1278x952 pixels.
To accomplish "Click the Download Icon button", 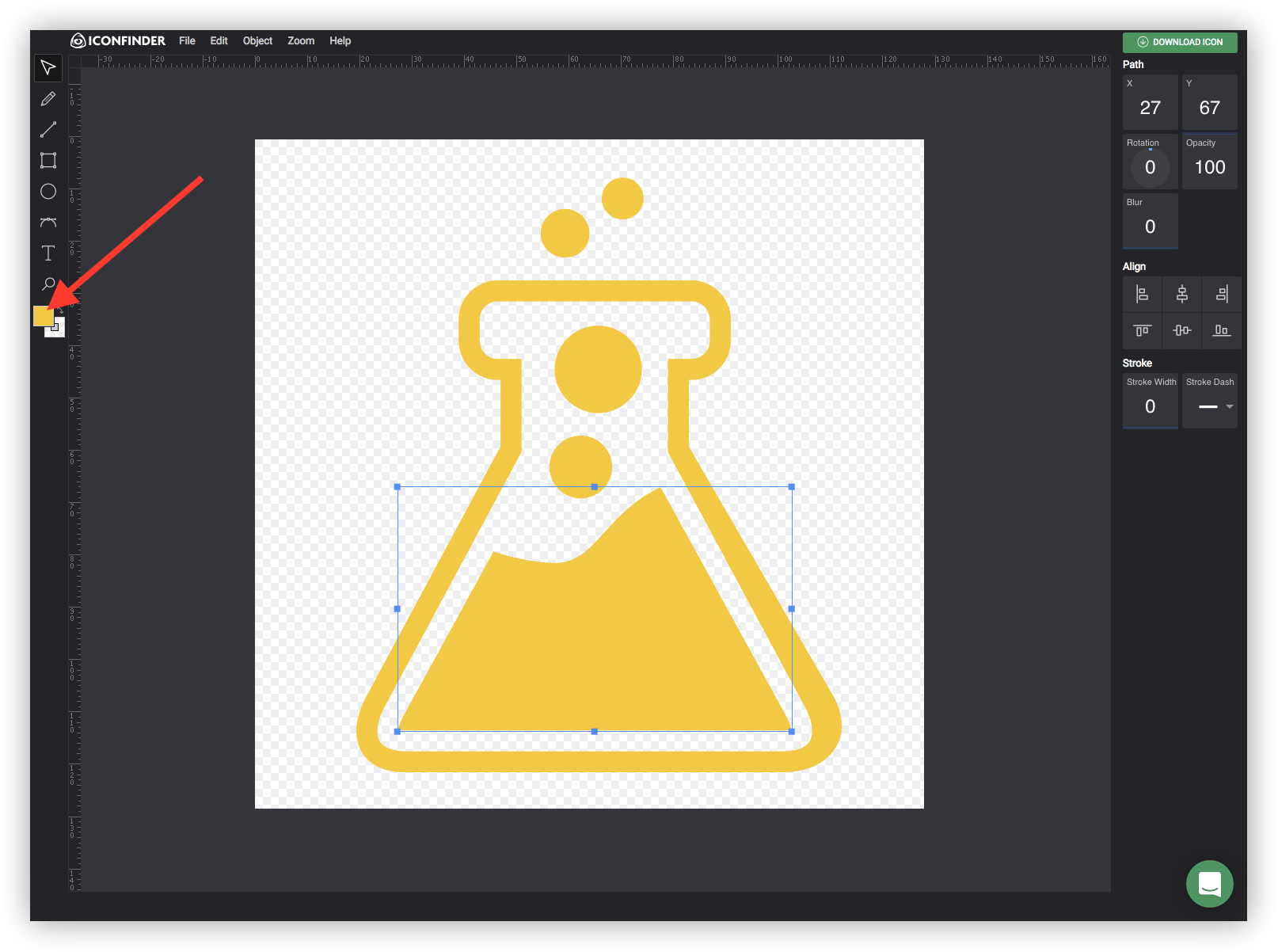I will [1180, 42].
